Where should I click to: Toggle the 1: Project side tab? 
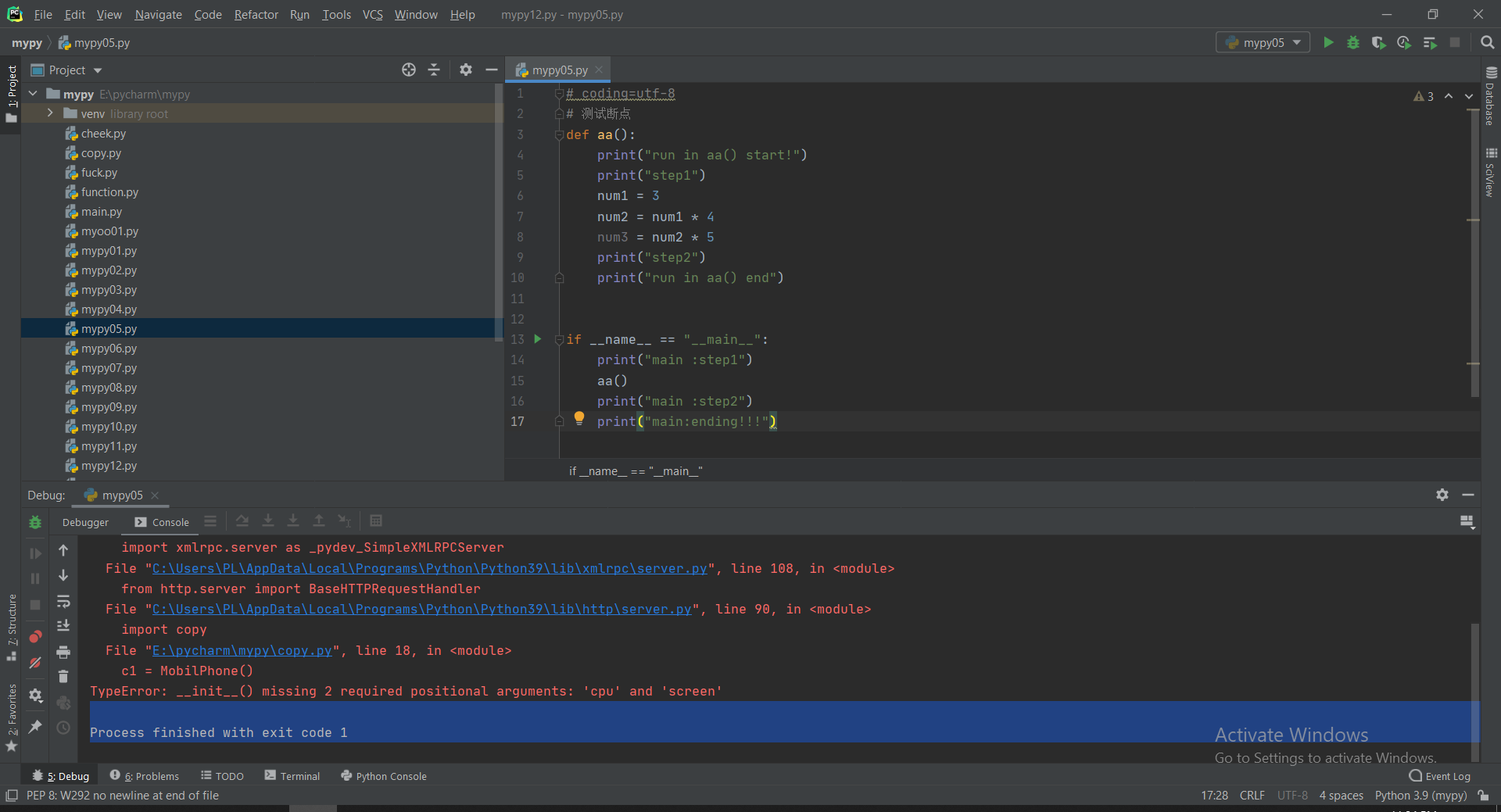[x=11, y=94]
